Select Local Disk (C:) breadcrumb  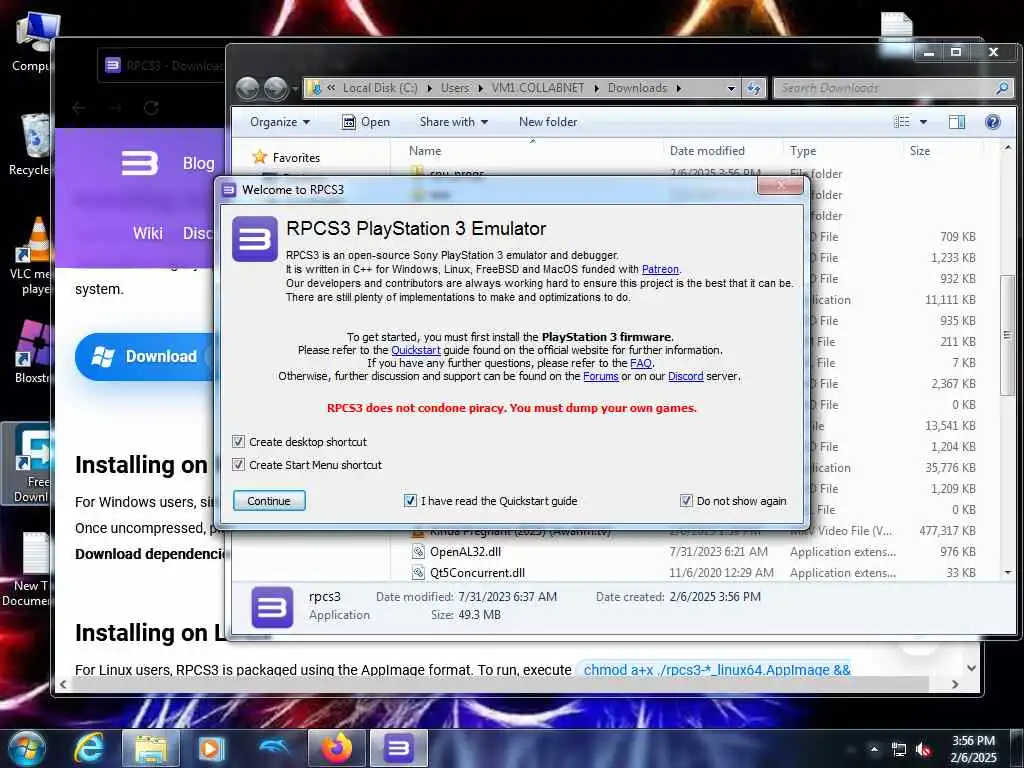380,88
